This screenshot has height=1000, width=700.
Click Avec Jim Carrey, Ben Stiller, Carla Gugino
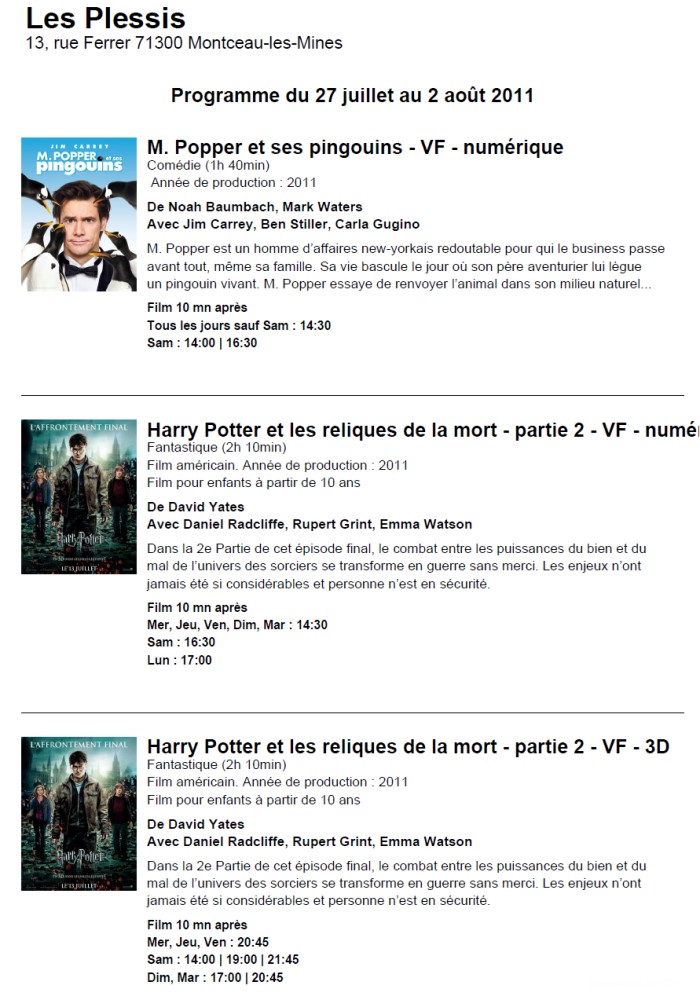click(283, 224)
